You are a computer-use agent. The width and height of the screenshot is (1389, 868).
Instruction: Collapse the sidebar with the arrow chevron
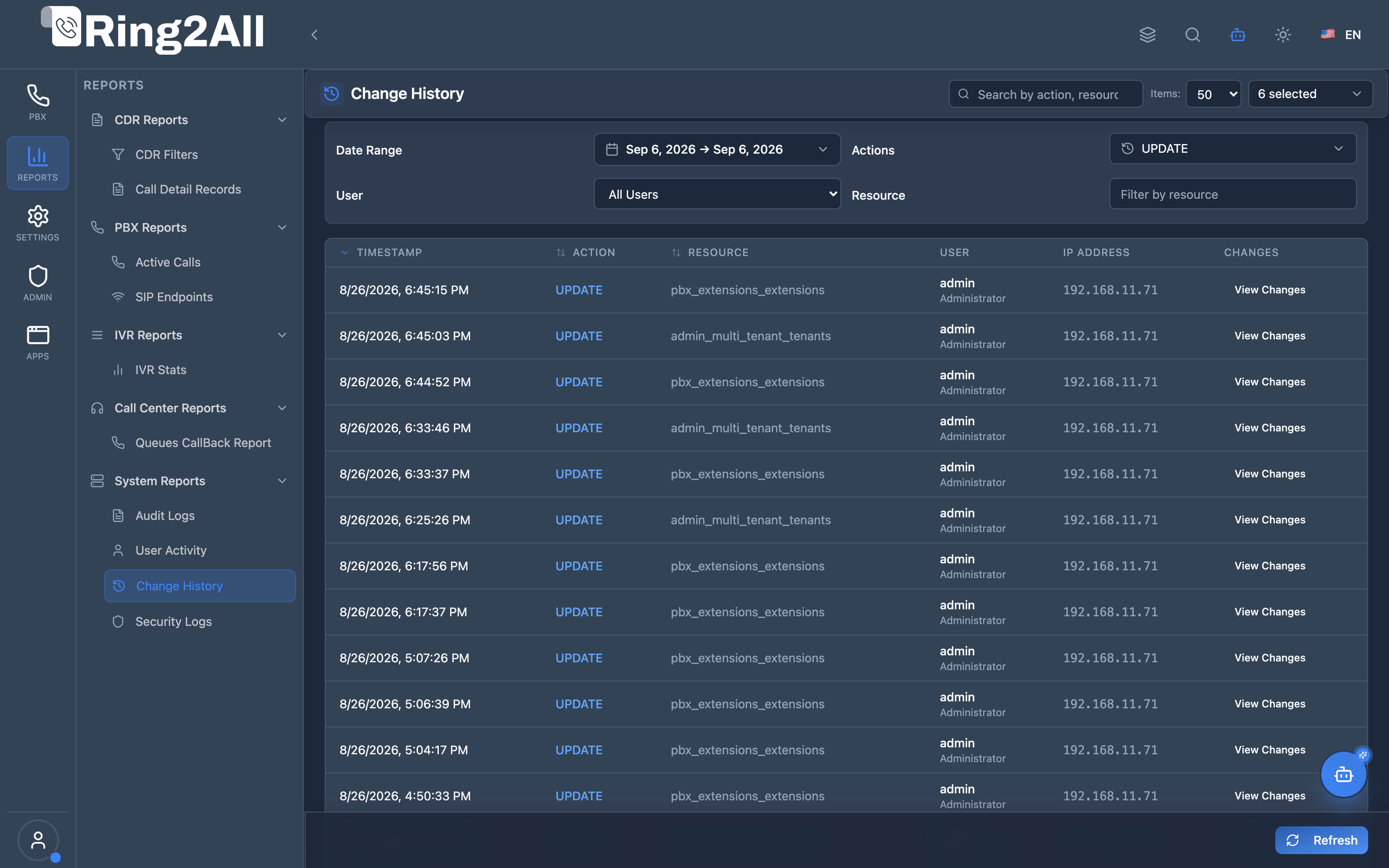314,34
